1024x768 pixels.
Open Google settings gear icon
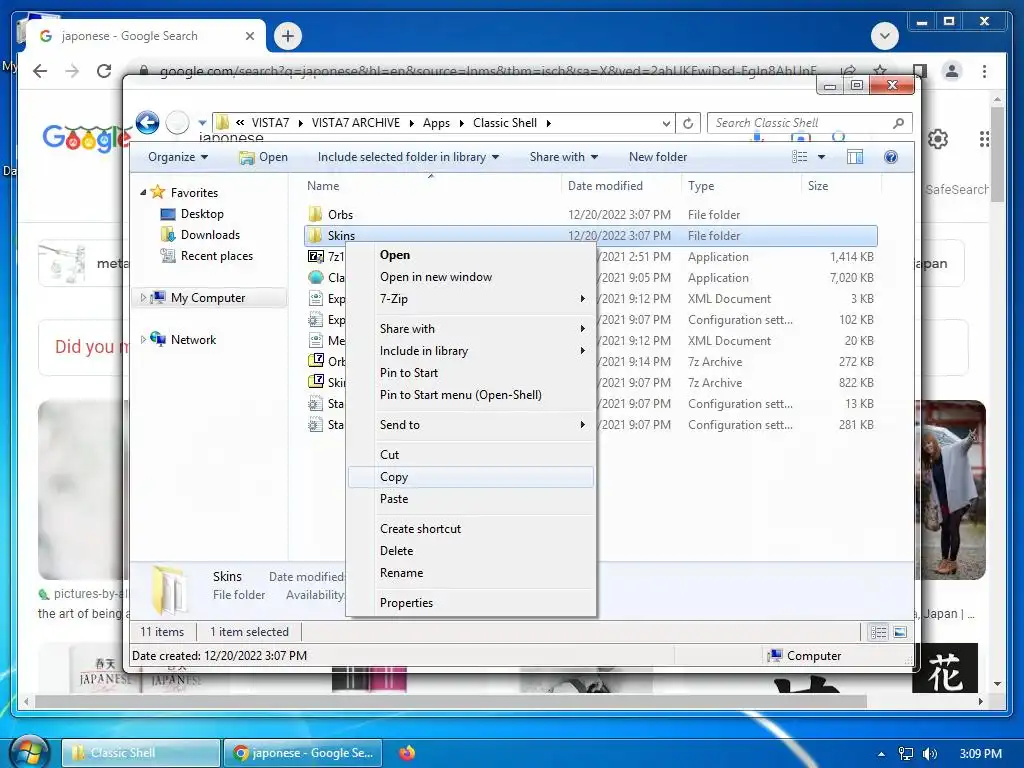coord(938,139)
